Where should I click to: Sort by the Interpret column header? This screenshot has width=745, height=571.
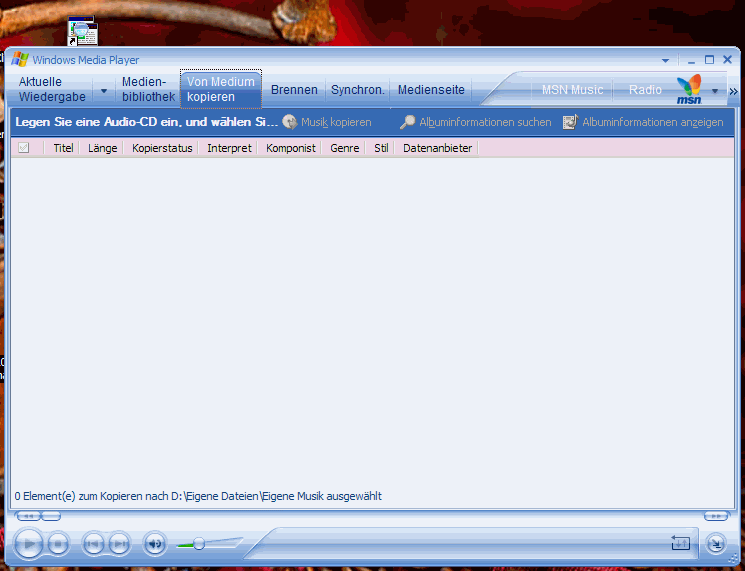[229, 148]
